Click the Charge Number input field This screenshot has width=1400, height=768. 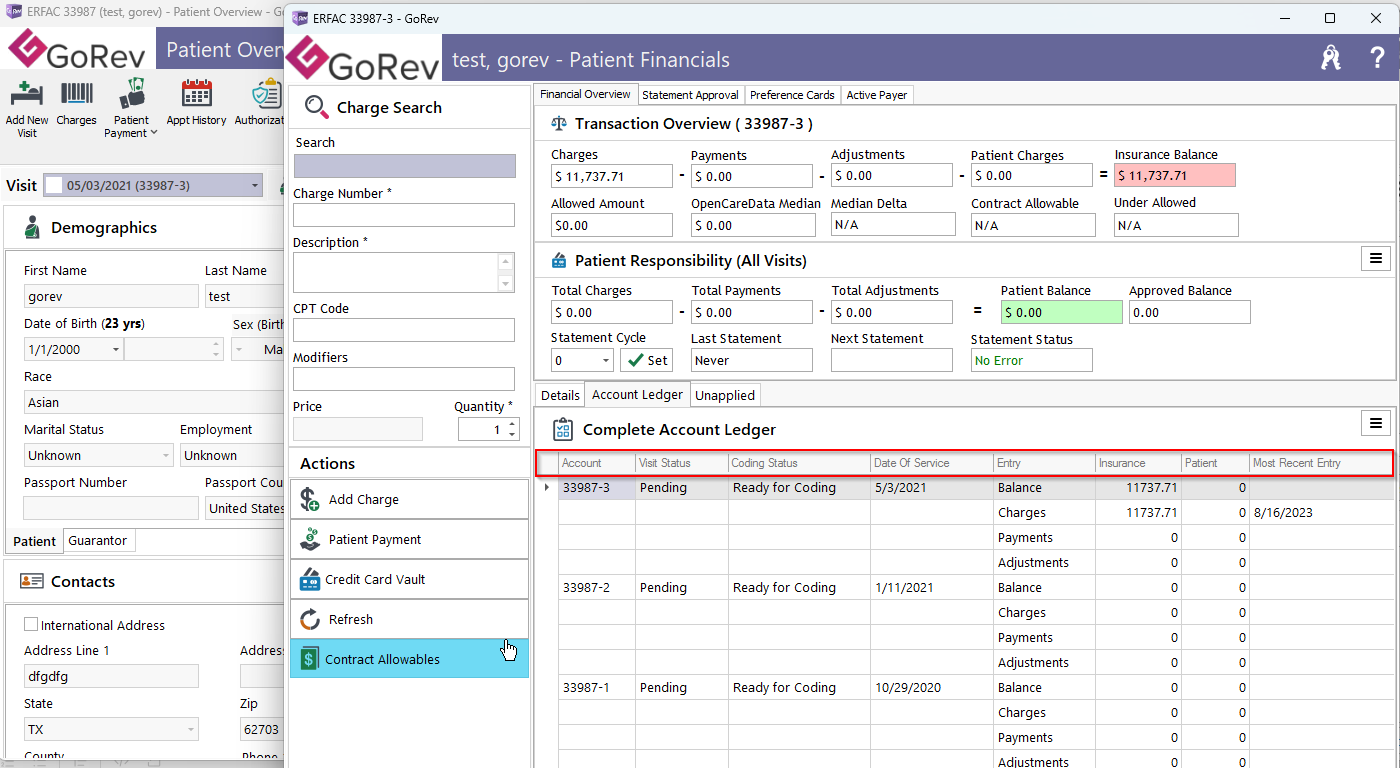[x=404, y=215]
